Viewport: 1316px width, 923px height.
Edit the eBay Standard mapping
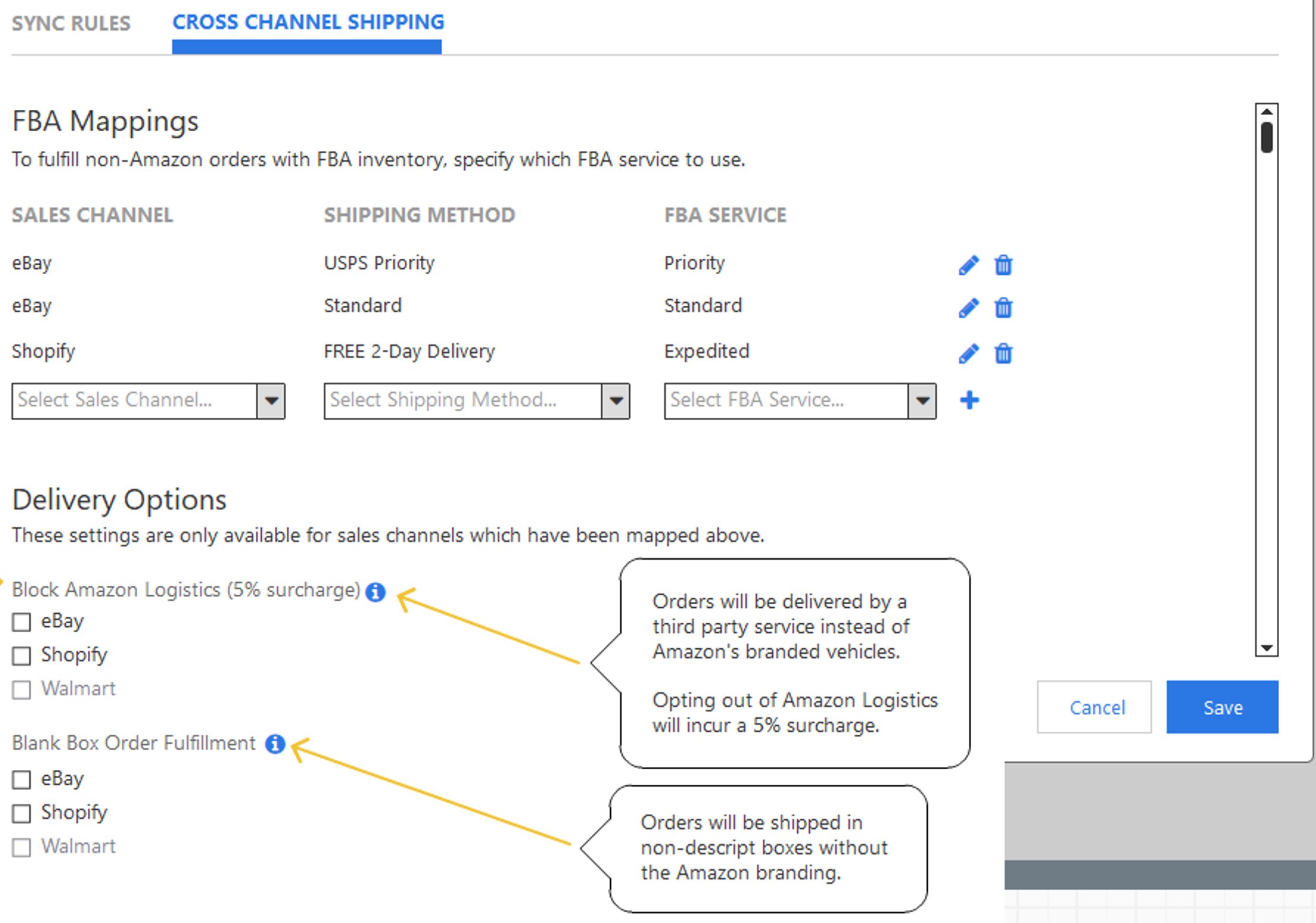coord(969,307)
